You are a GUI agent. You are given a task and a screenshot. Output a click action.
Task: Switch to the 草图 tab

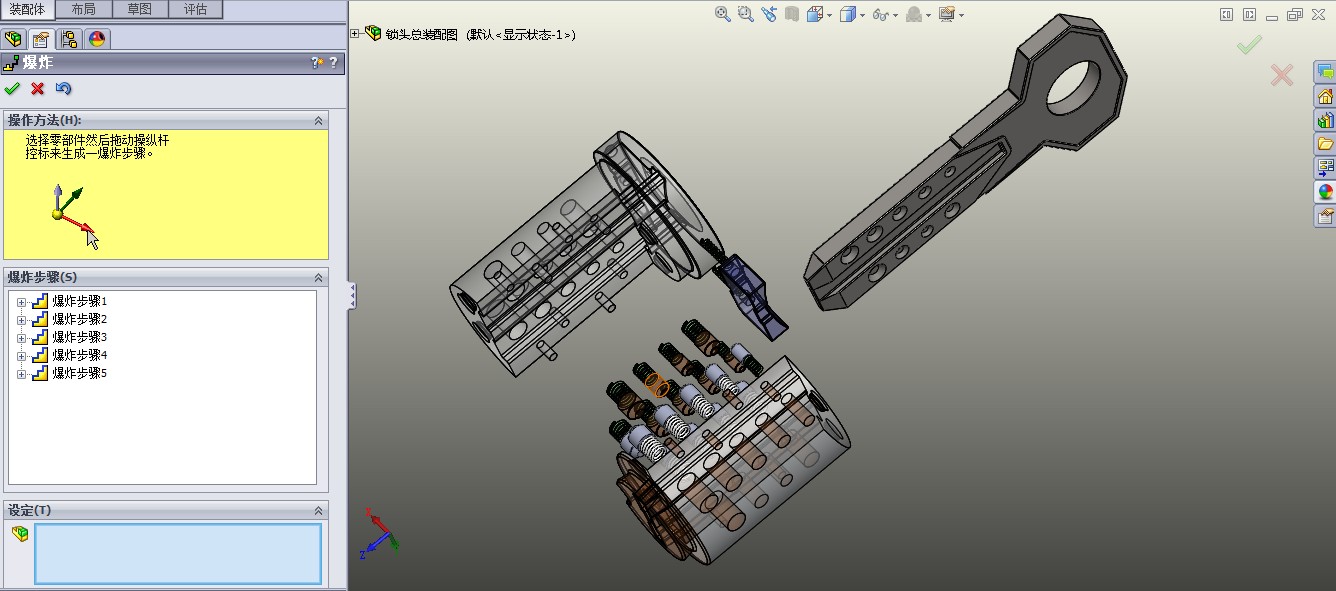point(140,9)
